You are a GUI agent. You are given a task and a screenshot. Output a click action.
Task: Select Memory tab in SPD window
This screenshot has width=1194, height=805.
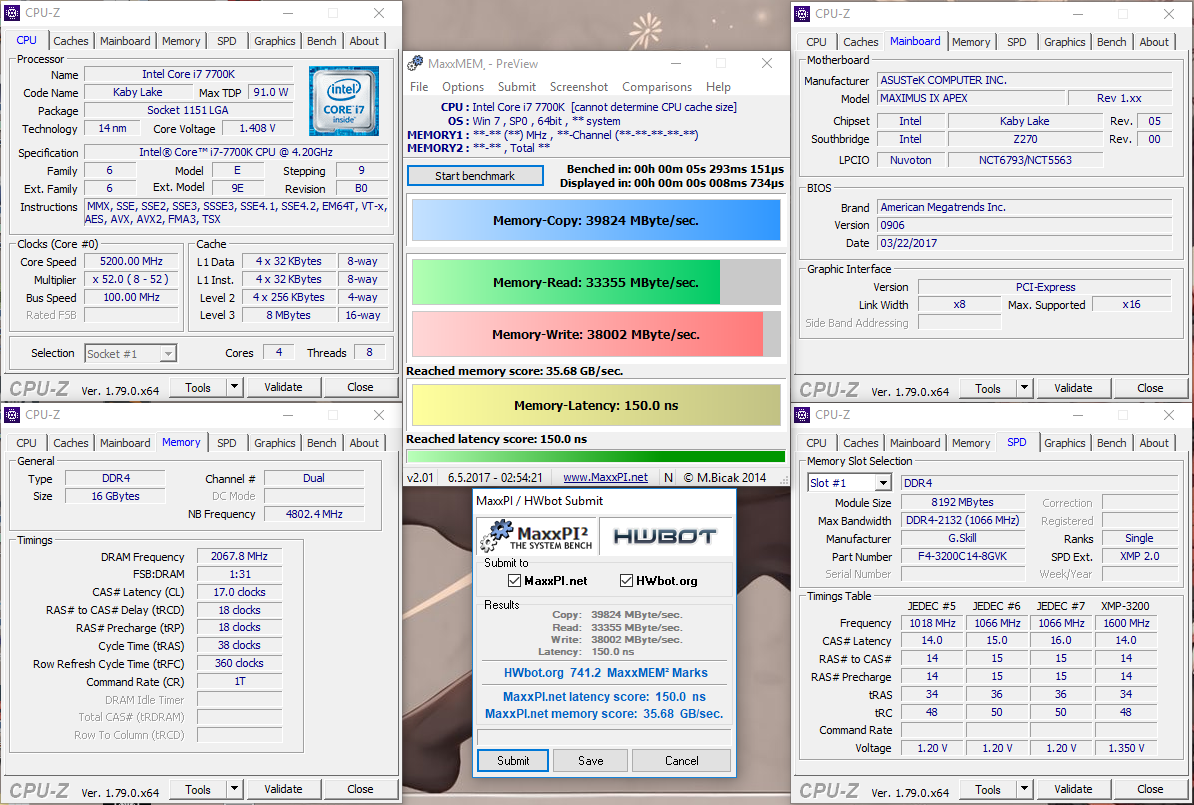971,442
